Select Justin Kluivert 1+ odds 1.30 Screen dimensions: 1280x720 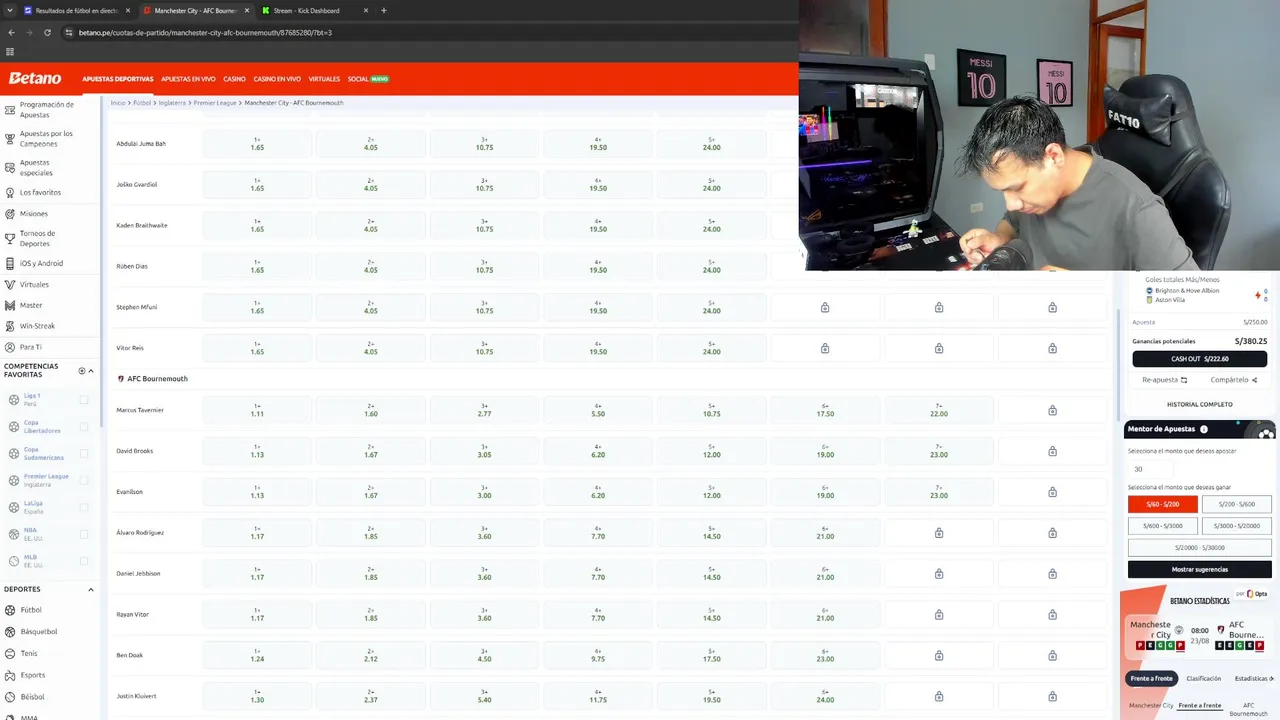tap(257, 696)
